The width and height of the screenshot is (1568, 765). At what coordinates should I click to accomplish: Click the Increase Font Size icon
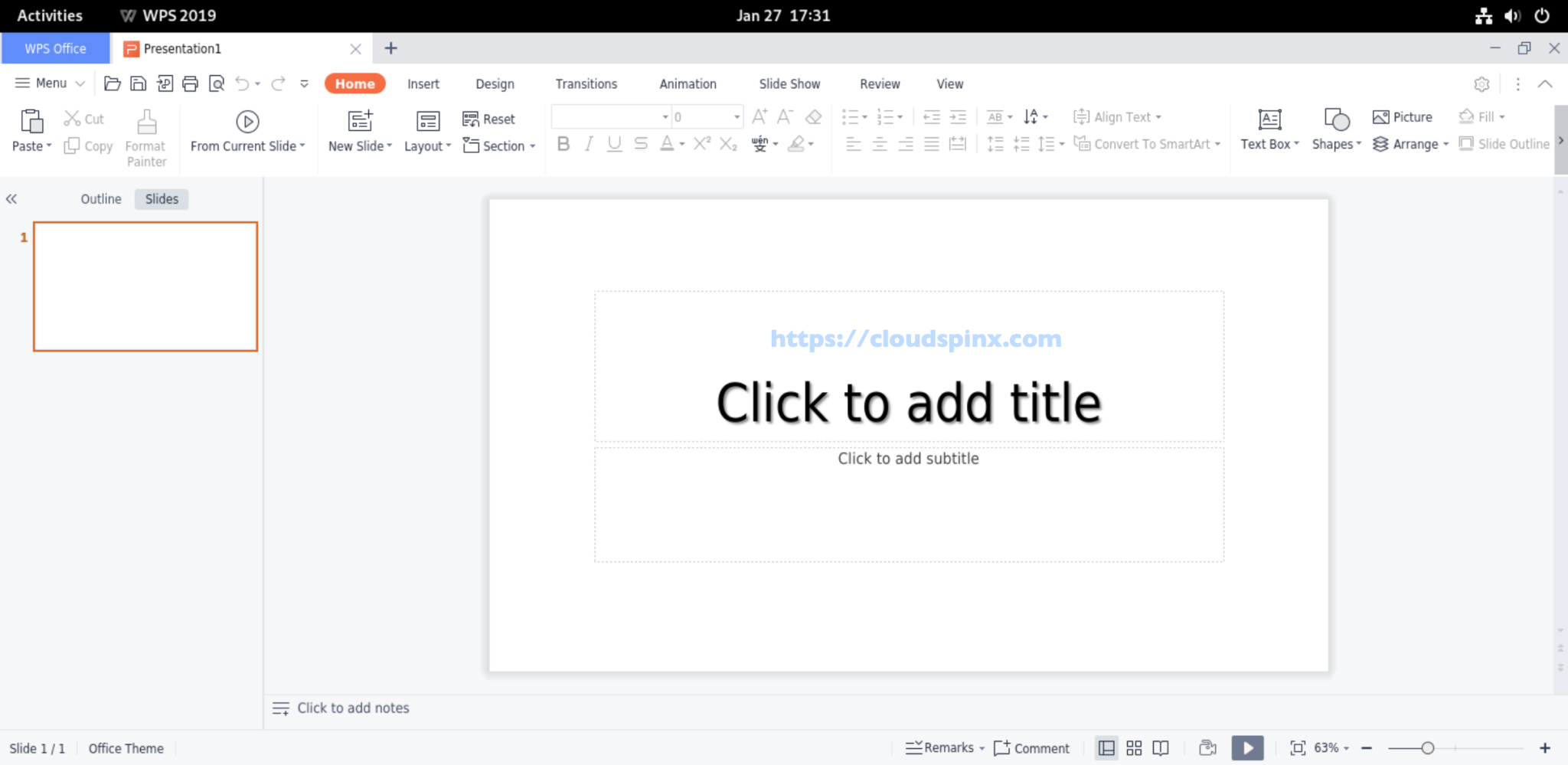pos(759,116)
